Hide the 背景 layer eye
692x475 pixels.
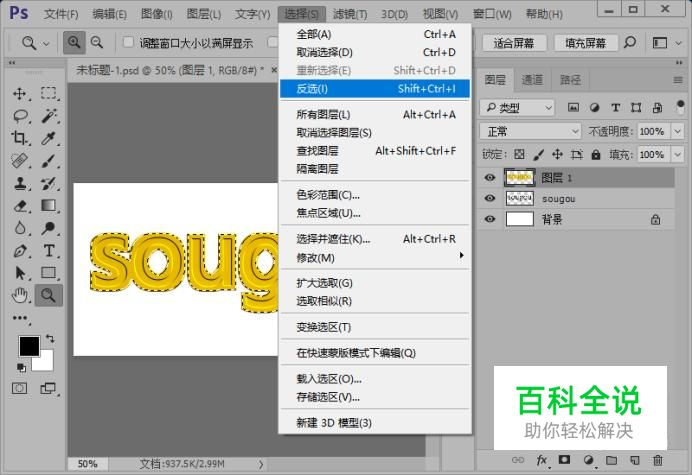pos(489,219)
